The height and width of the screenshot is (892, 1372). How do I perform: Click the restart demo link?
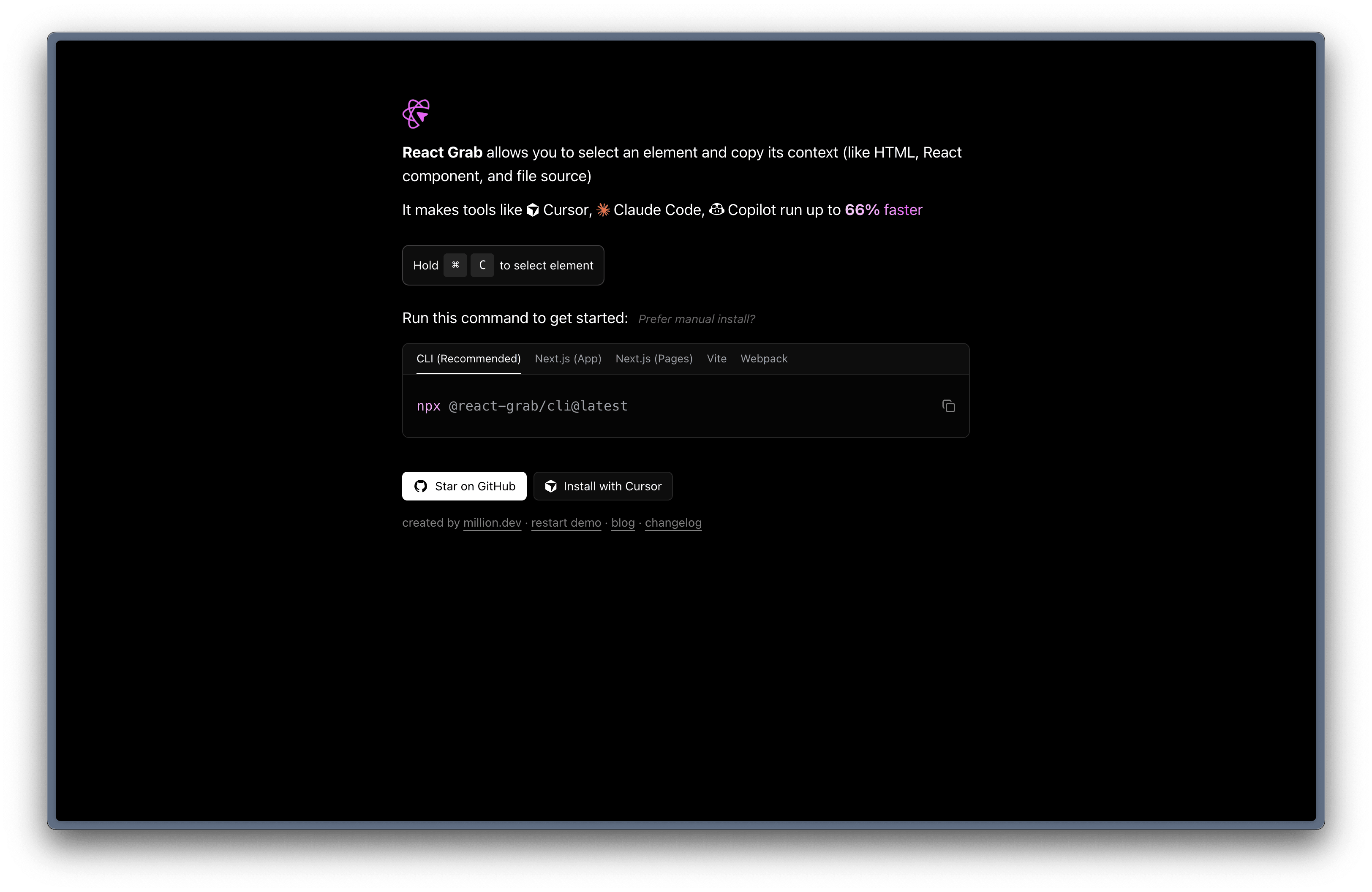click(566, 522)
